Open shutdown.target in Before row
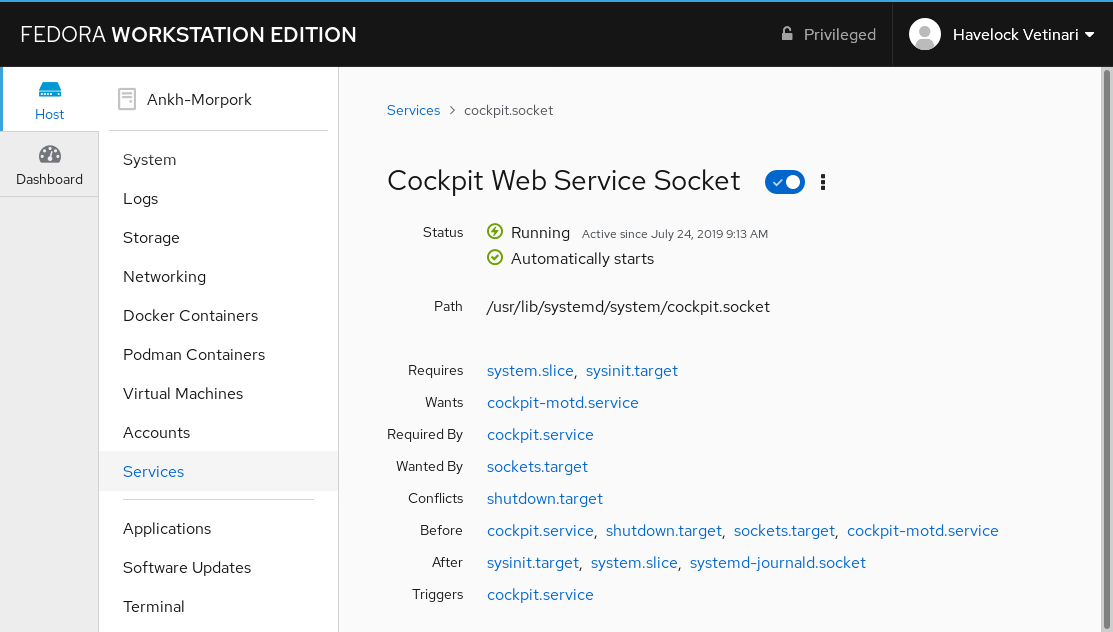This screenshot has width=1113, height=632. [664, 530]
